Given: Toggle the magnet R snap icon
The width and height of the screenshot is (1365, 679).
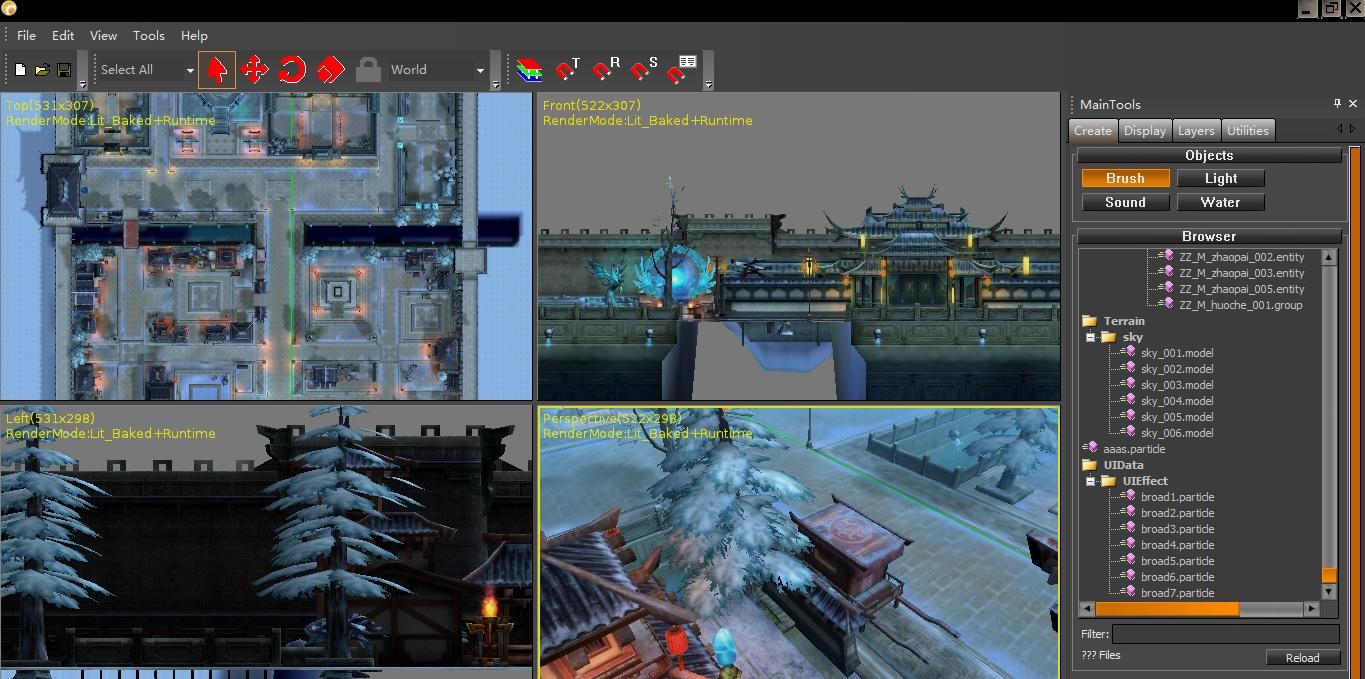Looking at the screenshot, I should click(x=606, y=70).
